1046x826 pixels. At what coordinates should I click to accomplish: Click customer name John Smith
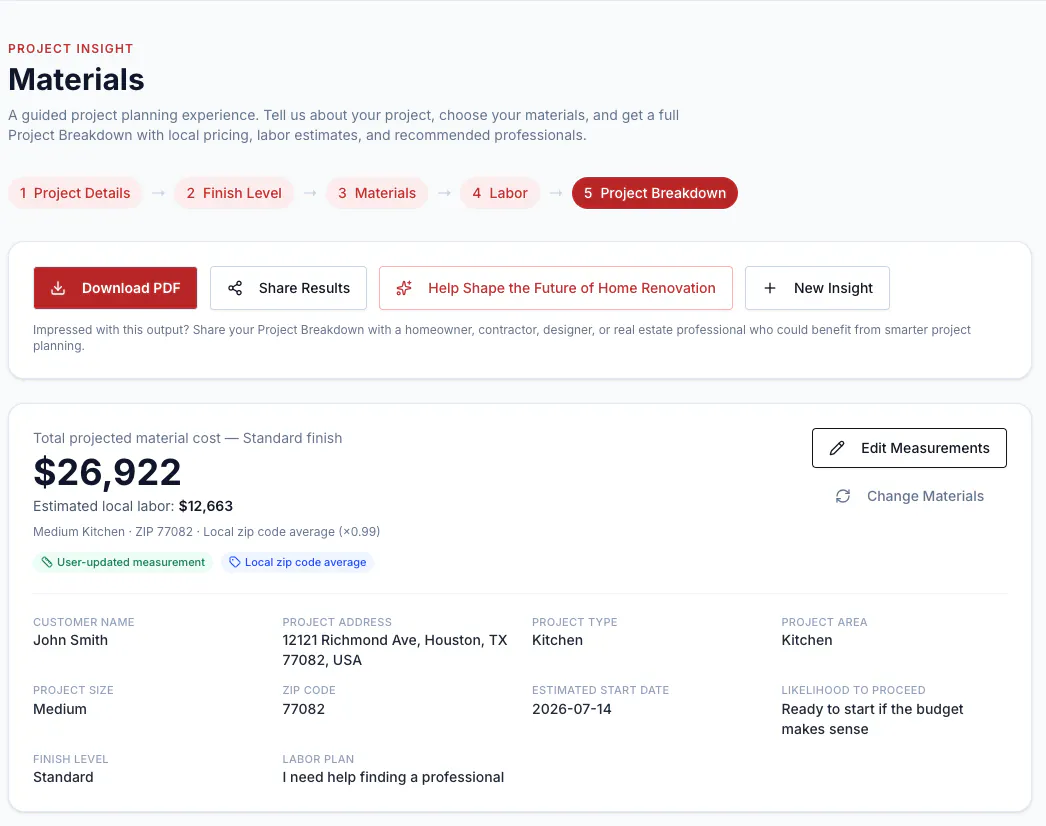click(x=71, y=641)
